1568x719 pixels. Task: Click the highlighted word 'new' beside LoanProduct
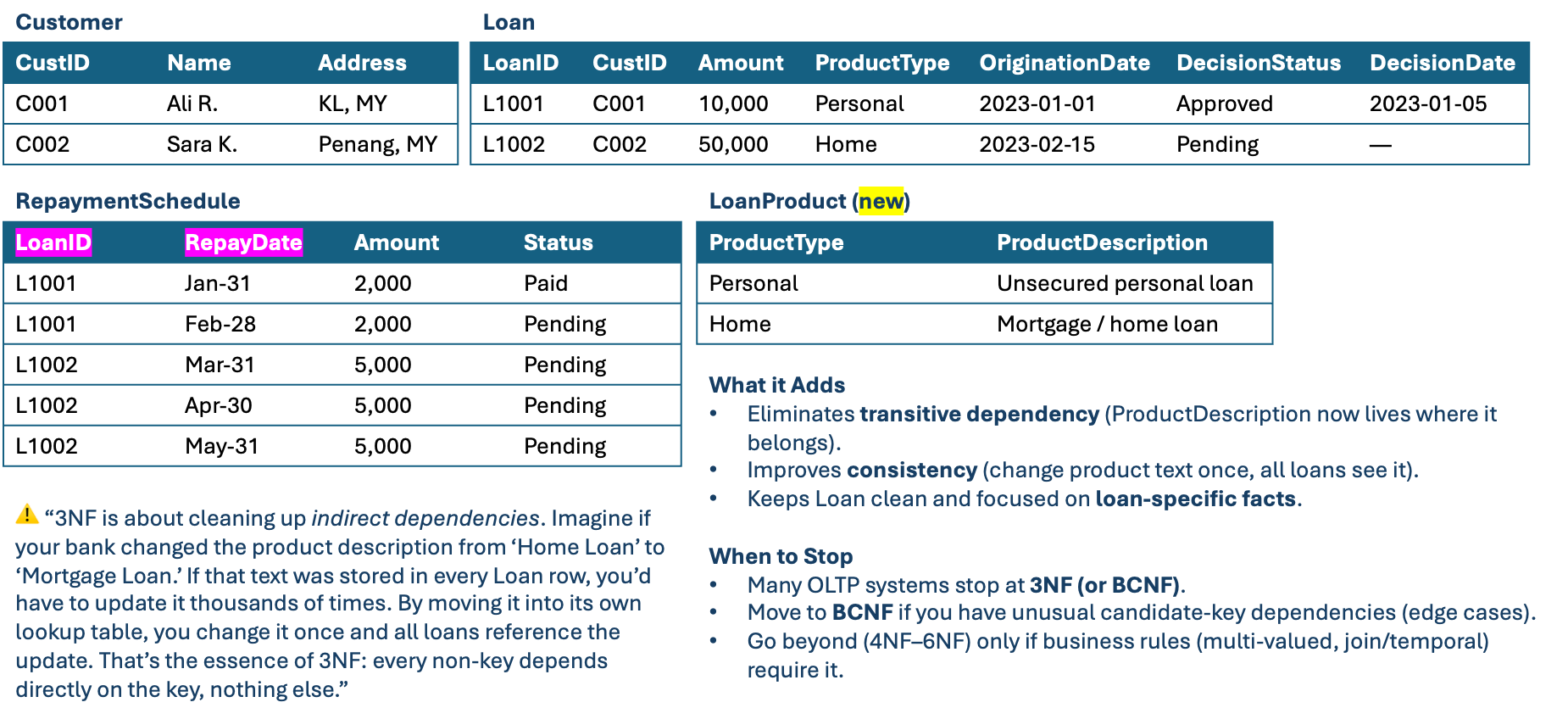coord(881,201)
